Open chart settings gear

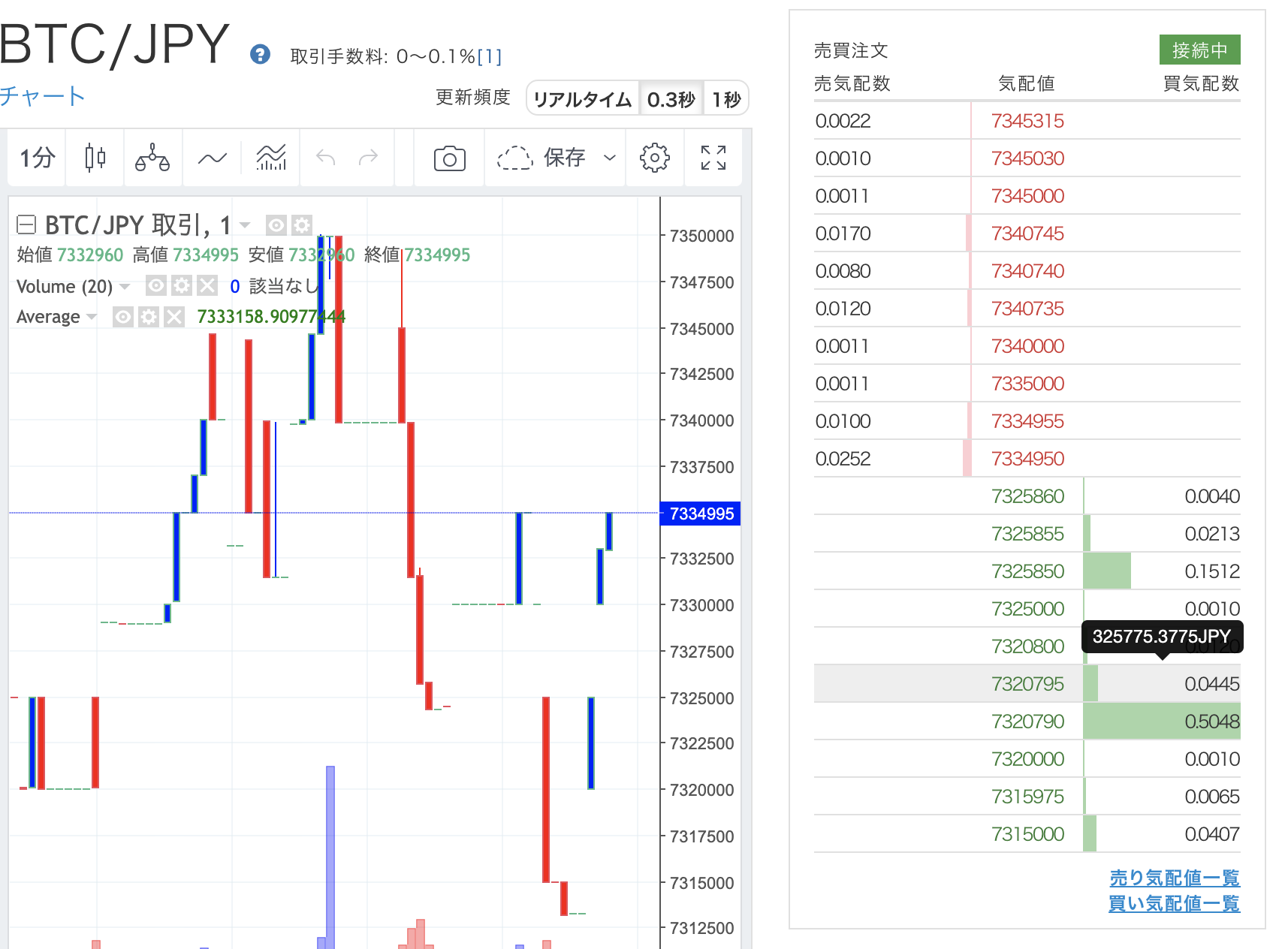(654, 158)
